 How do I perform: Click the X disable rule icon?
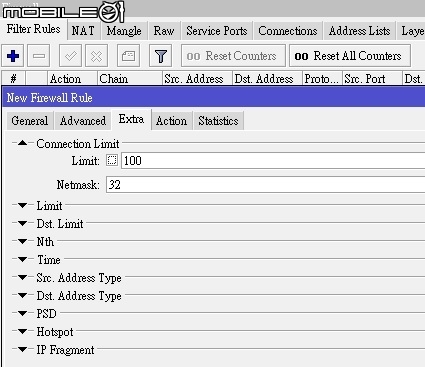pyautogui.click(x=96, y=56)
